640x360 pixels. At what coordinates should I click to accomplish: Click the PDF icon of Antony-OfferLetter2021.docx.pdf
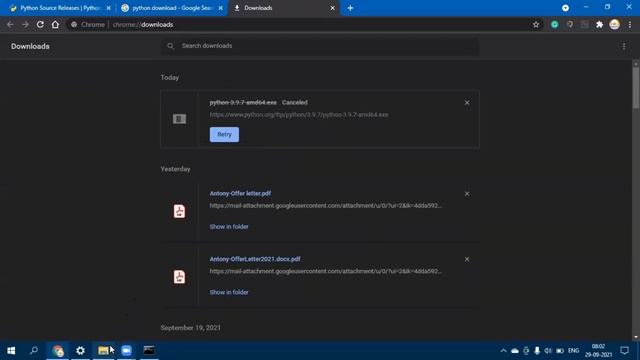(179, 277)
